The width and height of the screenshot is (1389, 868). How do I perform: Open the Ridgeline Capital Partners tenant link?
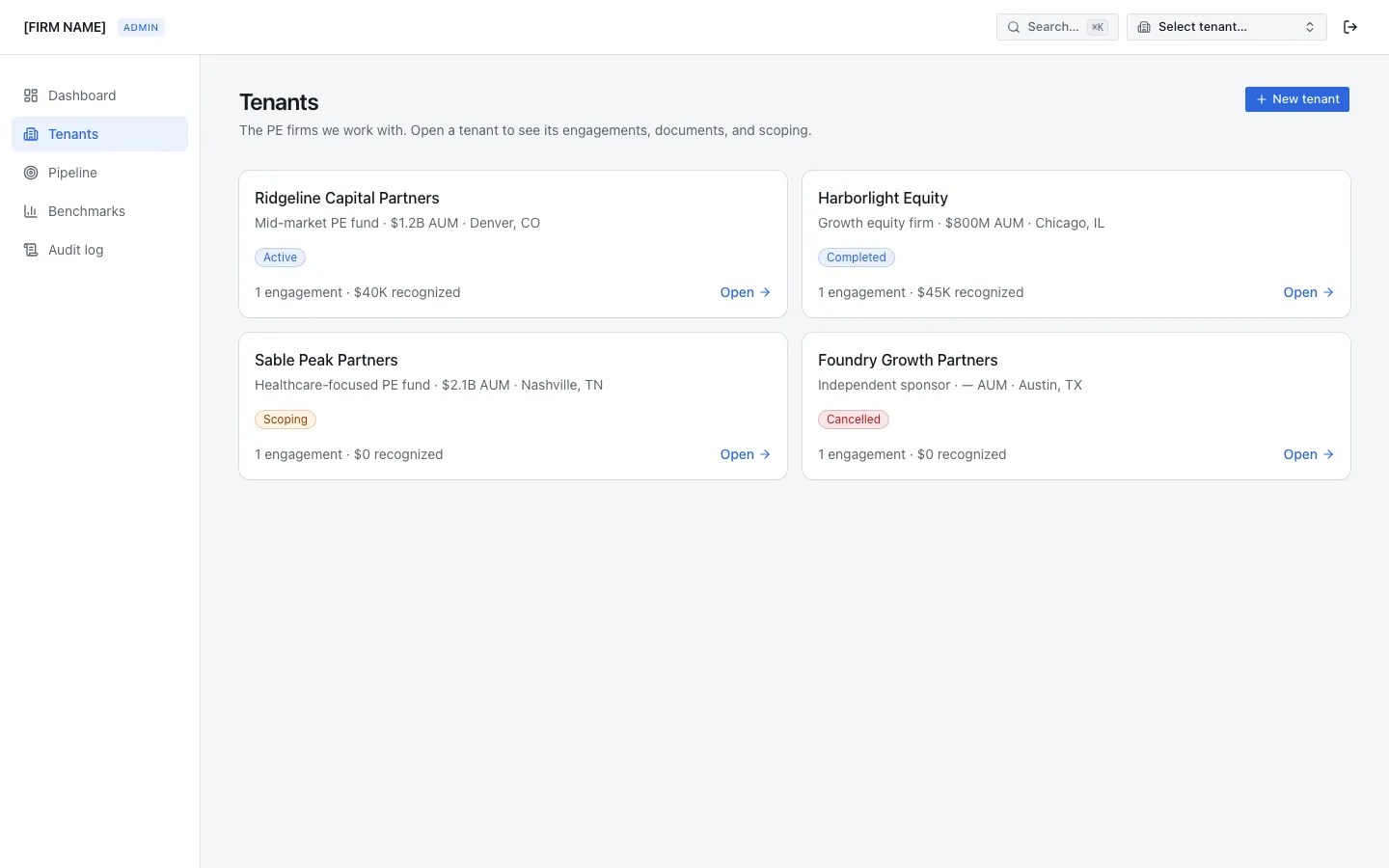pos(745,292)
